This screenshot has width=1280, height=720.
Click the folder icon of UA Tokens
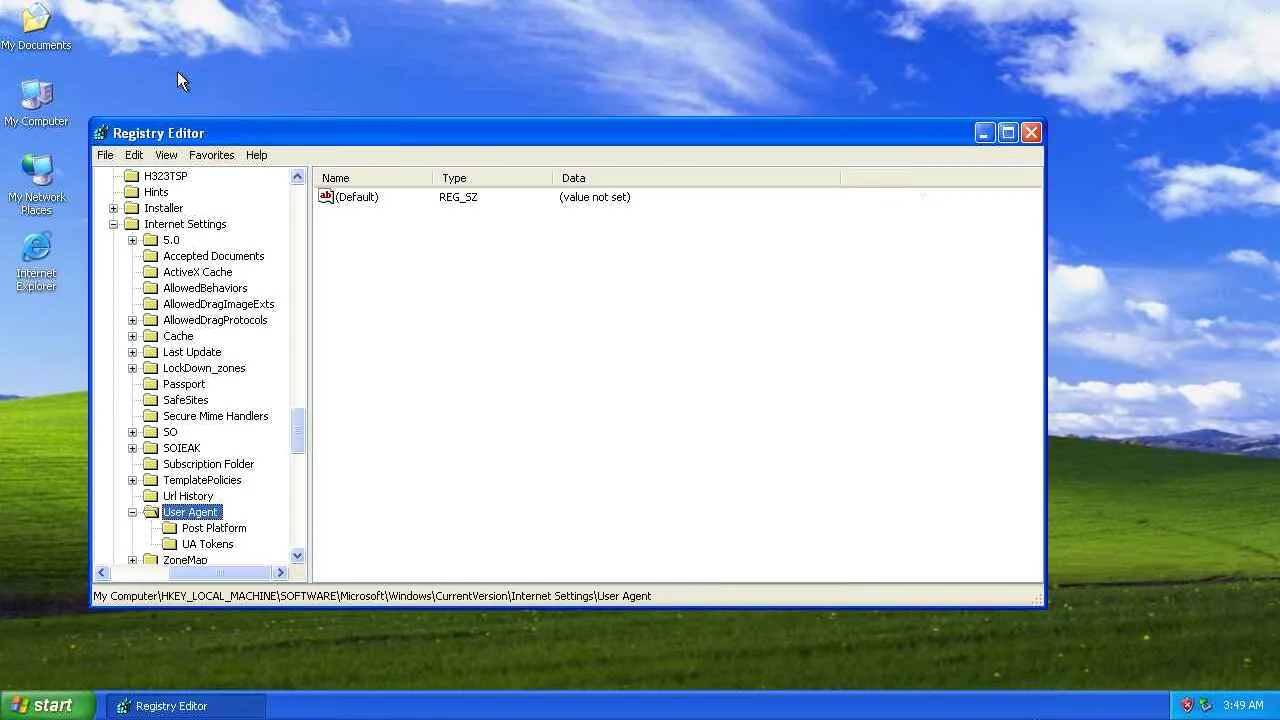coord(170,544)
